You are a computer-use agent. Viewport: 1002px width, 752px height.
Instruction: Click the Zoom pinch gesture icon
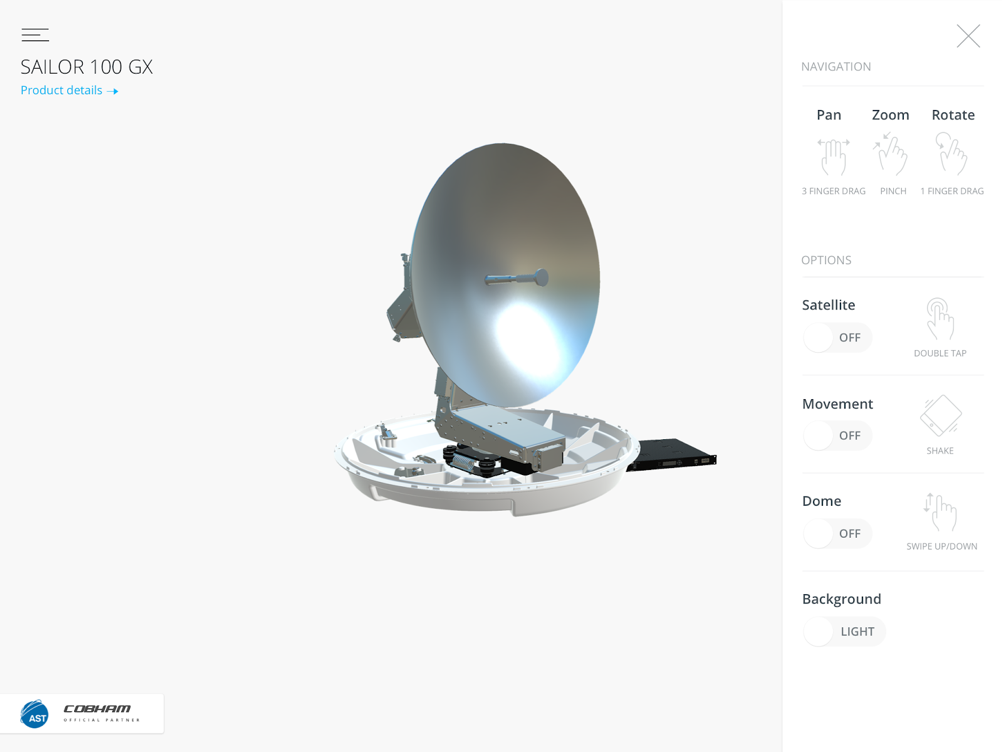(892, 155)
